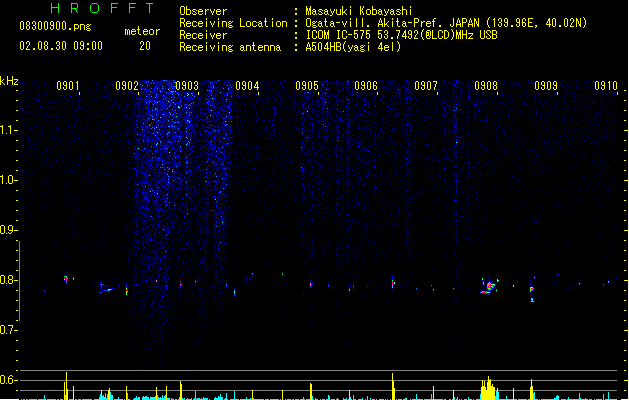Image resolution: width=629 pixels, height=400 pixels.
Task: Click the 0910 time marker
Action: [606, 86]
